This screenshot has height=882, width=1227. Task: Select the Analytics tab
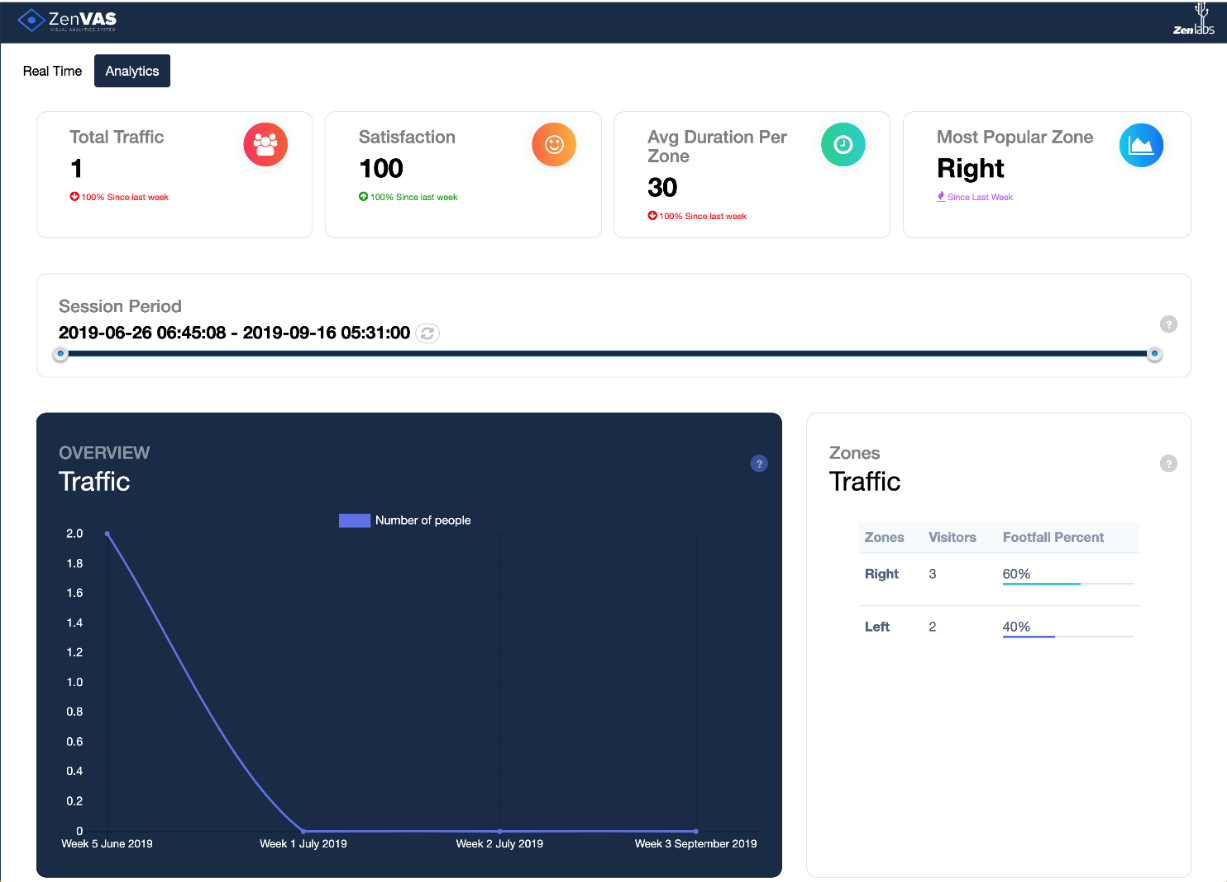(132, 71)
